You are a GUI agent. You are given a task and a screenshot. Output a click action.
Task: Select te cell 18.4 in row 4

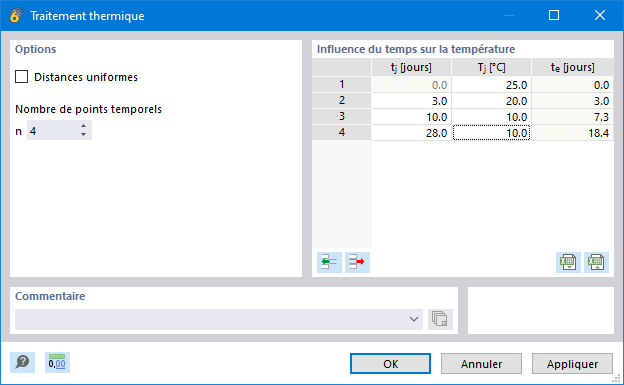(573, 133)
